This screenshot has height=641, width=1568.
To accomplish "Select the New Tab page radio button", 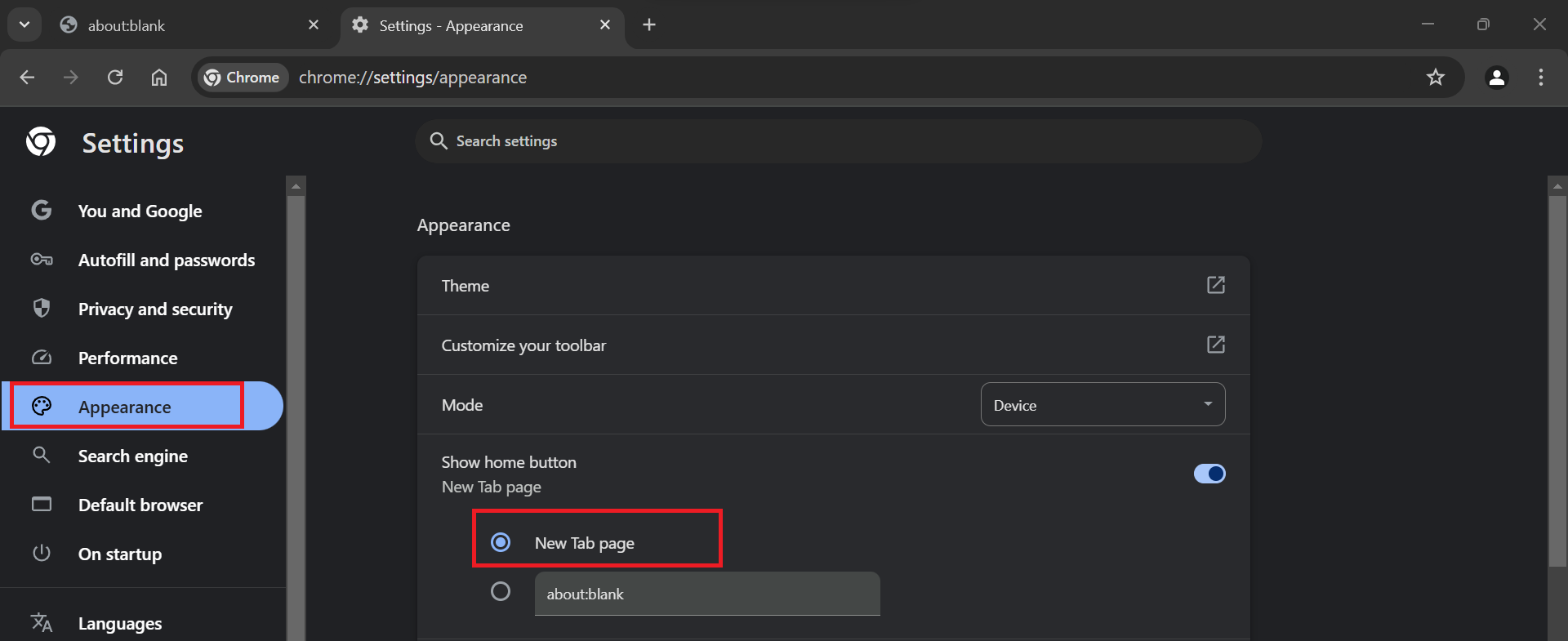I will coord(501,542).
